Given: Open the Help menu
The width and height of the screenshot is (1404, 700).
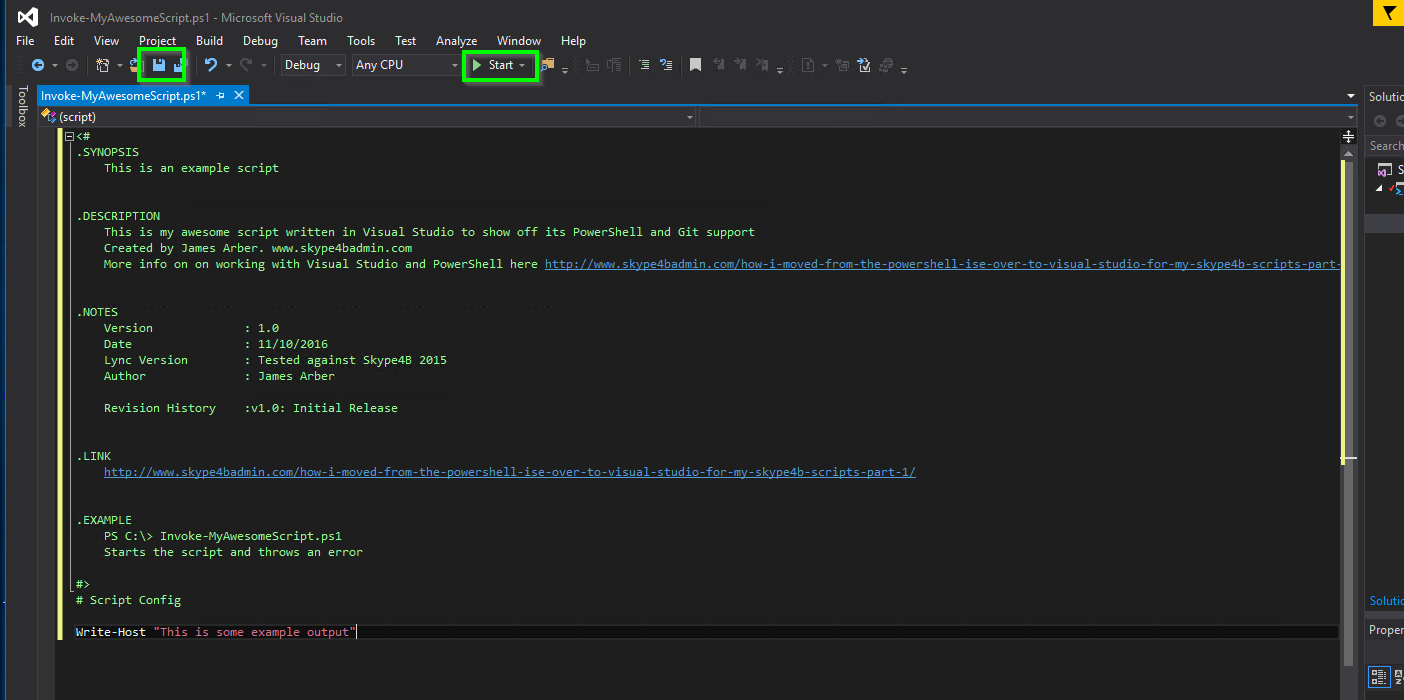Looking at the screenshot, I should click(573, 41).
